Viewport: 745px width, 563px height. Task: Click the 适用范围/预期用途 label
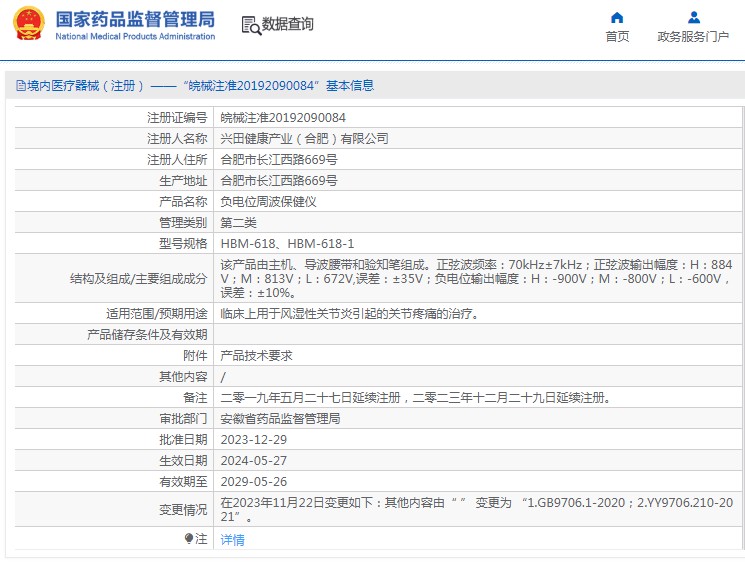point(157,314)
